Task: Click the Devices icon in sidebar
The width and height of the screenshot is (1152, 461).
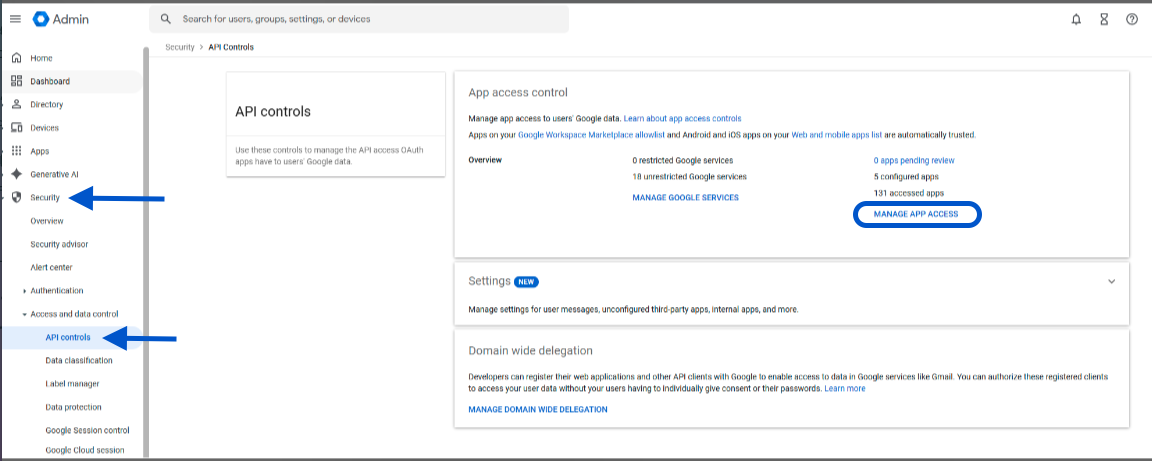Action: pyautogui.click(x=16, y=128)
